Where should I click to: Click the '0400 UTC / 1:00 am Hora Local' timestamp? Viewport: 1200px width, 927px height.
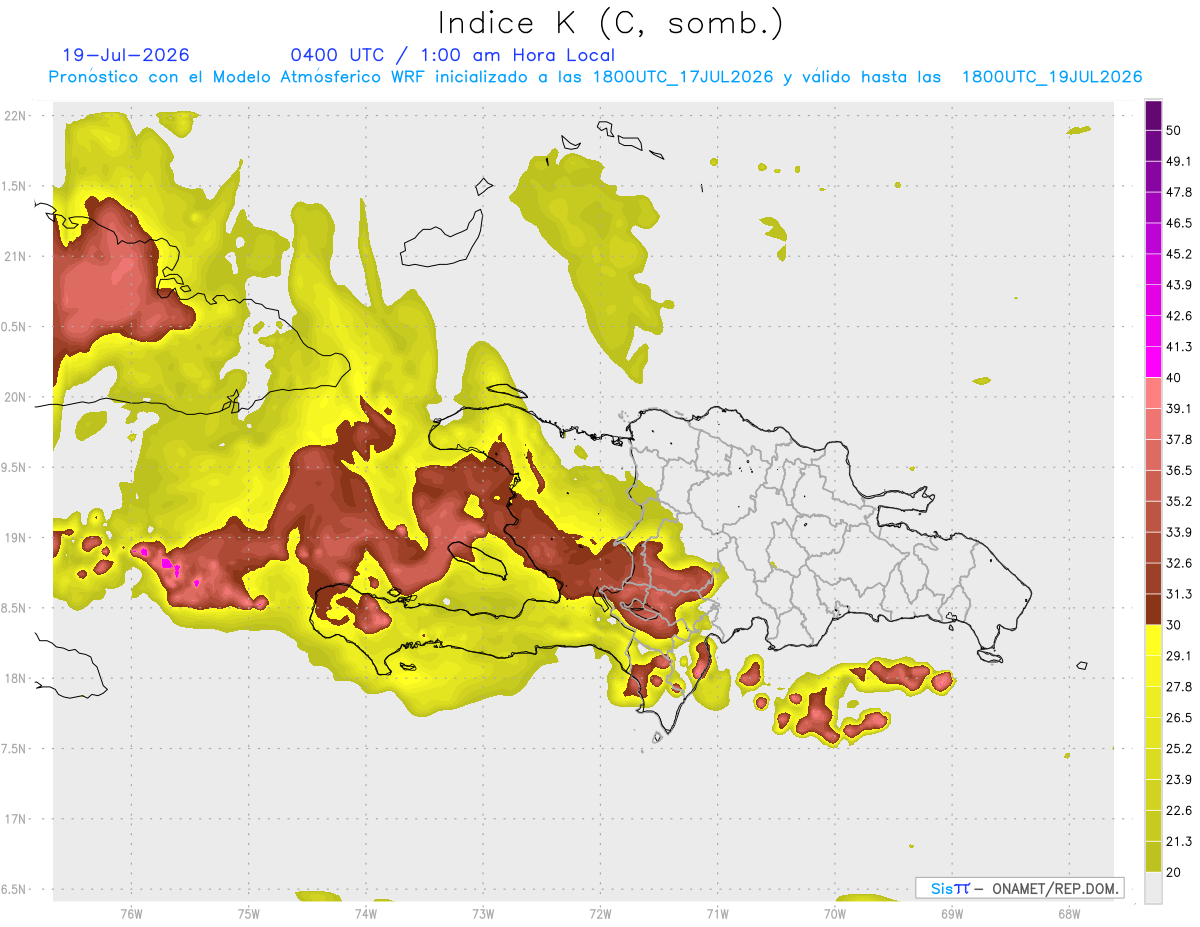[452, 55]
